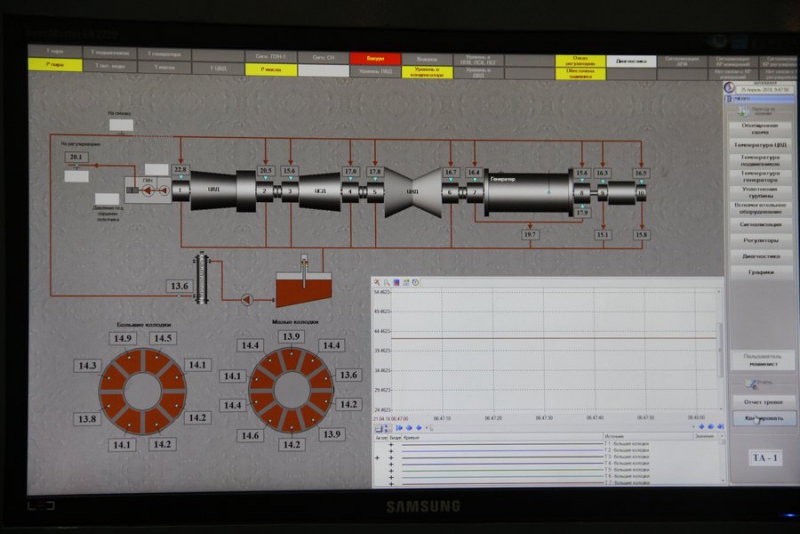The height and width of the screenshot is (534, 800).
Task: Click the 13.6 oil temperature value box
Action: tap(179, 286)
